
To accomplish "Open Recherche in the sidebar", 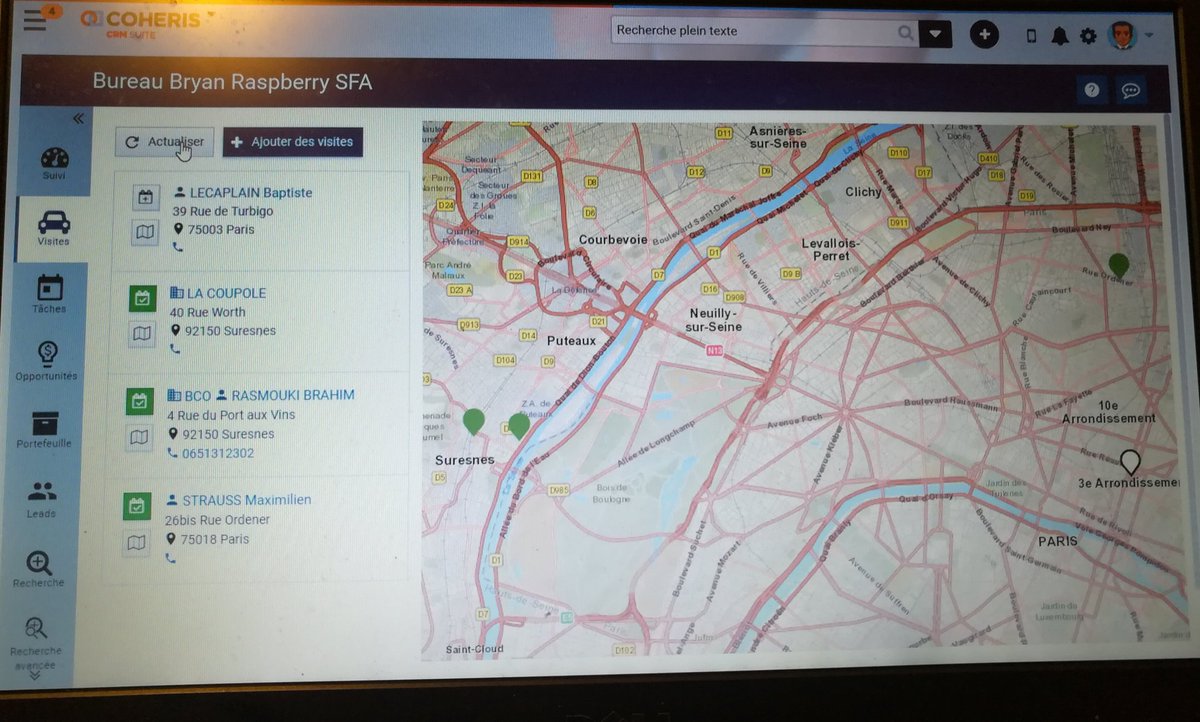I will point(39,569).
